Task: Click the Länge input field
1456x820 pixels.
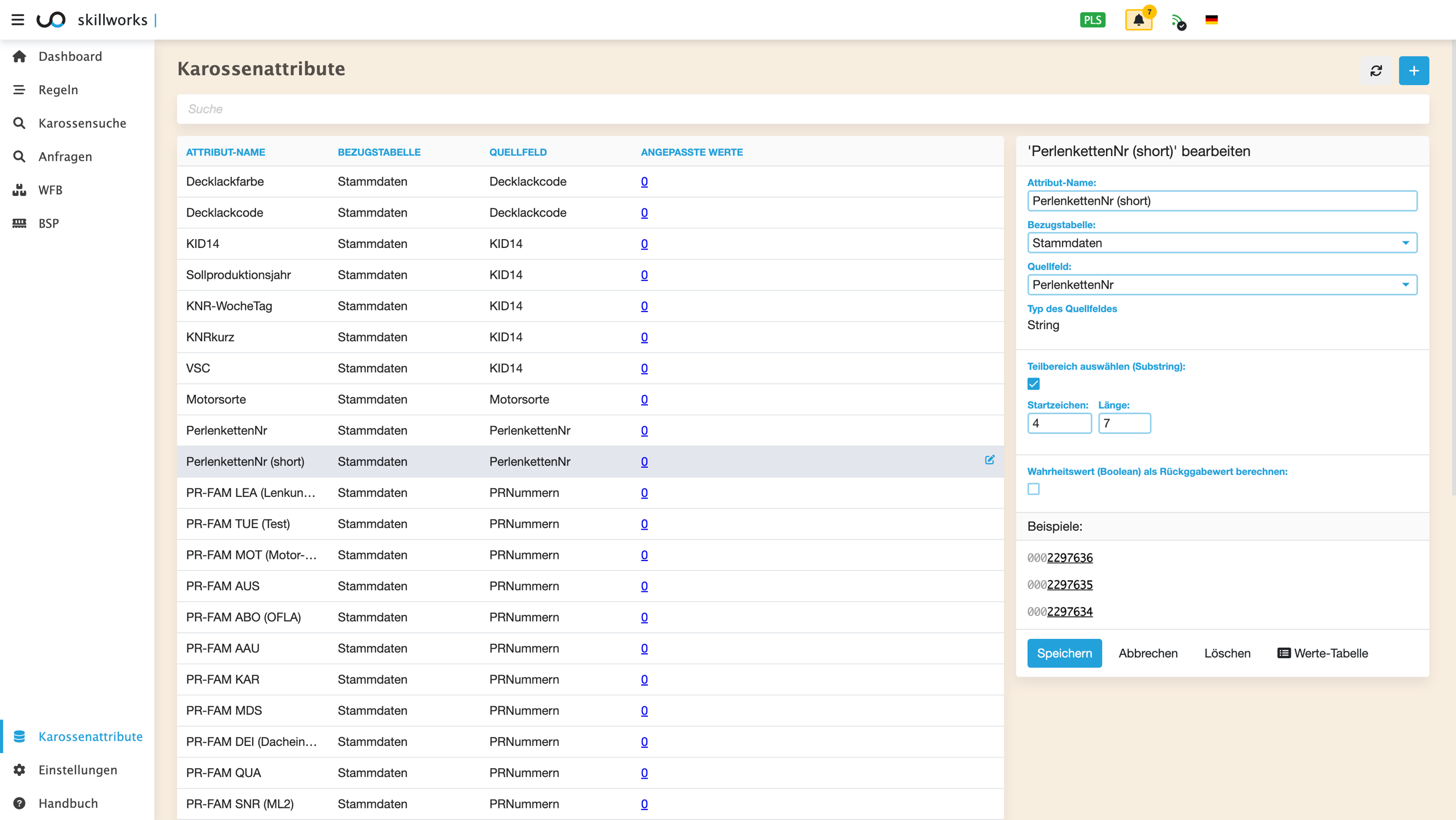Action: (x=1124, y=423)
